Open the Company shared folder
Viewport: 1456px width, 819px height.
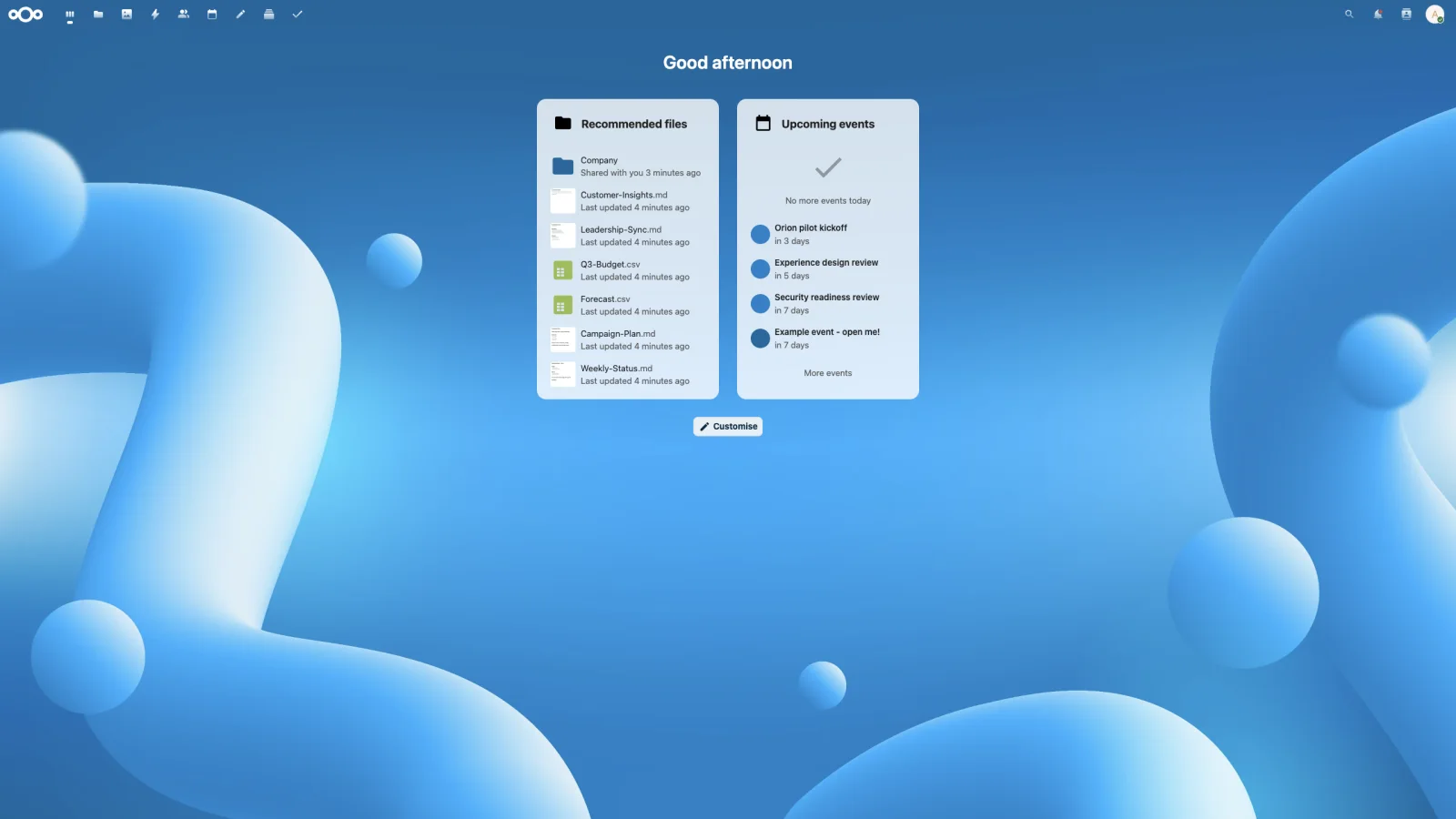628,167
